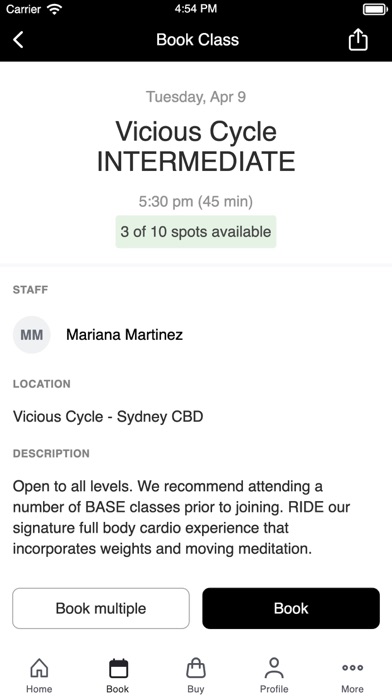
Task: Tap the back arrow in header
Action: 18,40
